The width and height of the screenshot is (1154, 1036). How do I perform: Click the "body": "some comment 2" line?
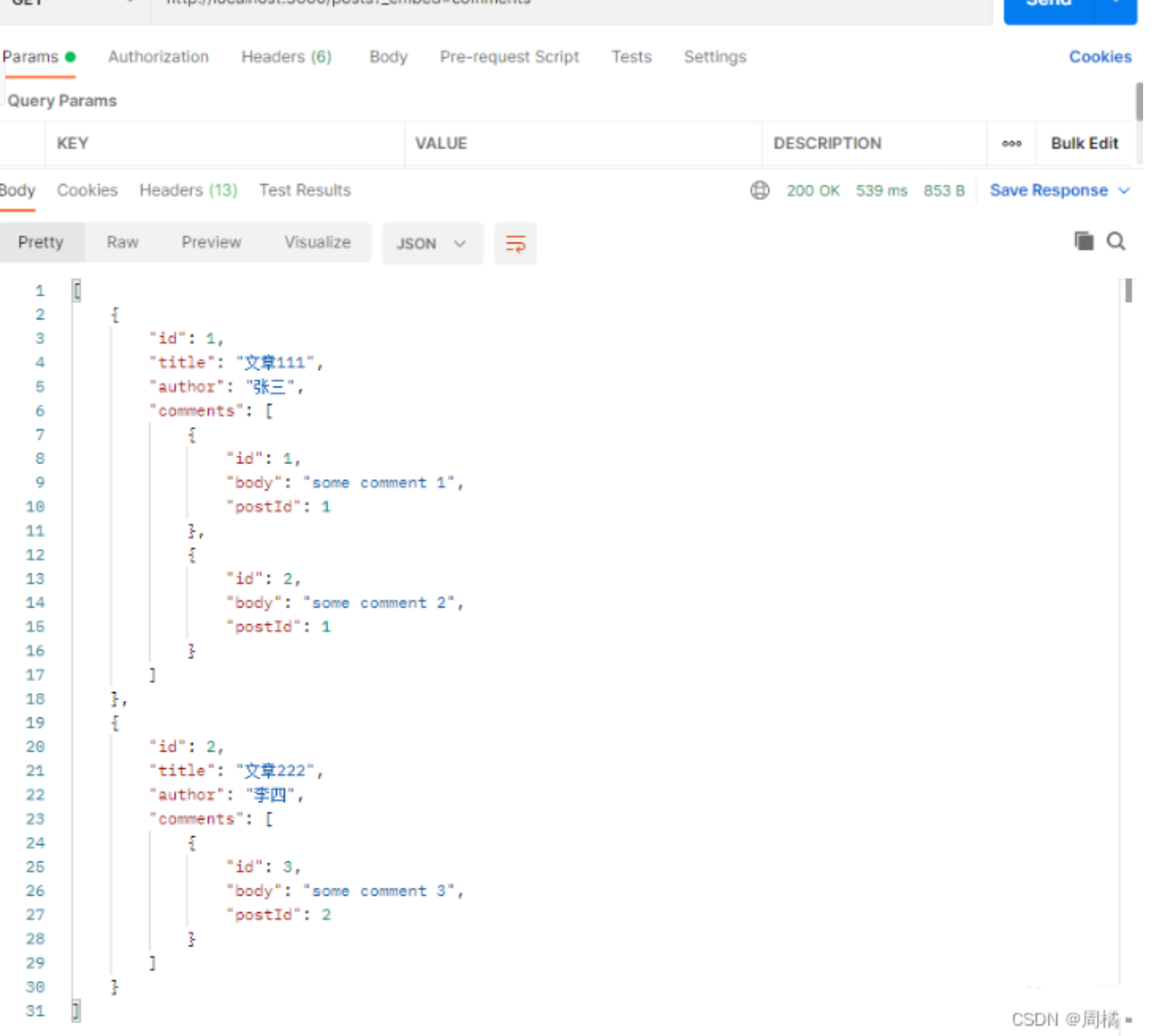coord(344,603)
